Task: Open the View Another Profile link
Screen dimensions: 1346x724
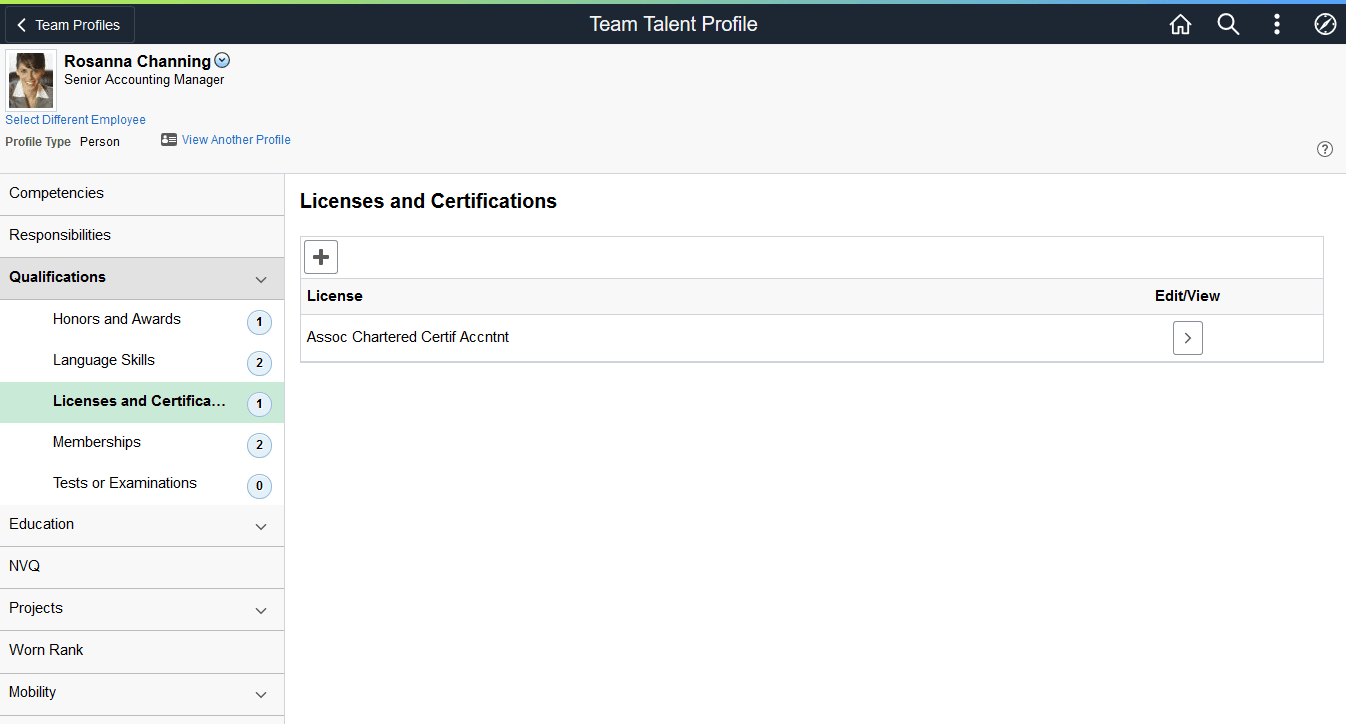Action: pyautogui.click(x=236, y=139)
